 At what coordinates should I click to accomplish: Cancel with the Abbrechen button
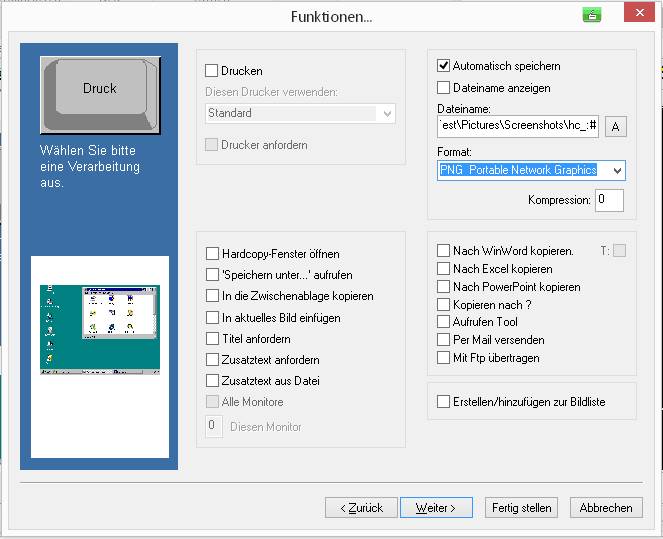[x=606, y=507]
